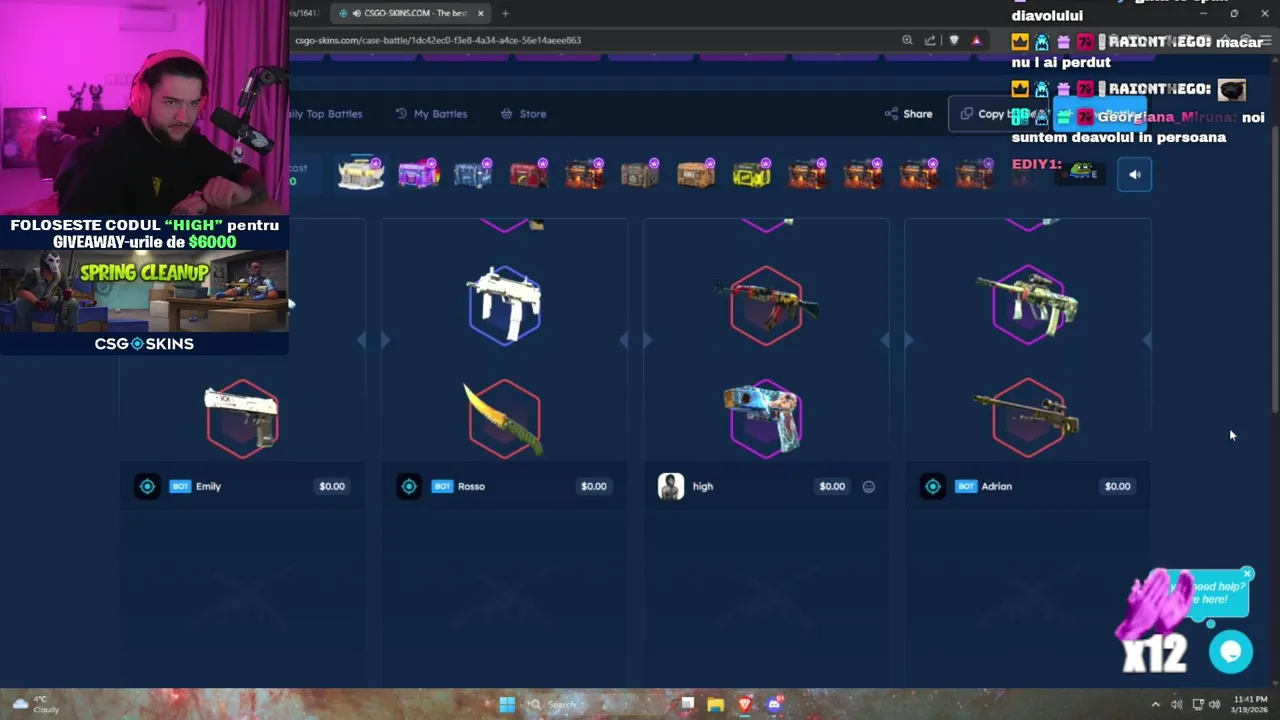Click Rosso's bot avatar icon
Image resolution: width=1280 pixels, height=720 pixels.
click(x=409, y=486)
